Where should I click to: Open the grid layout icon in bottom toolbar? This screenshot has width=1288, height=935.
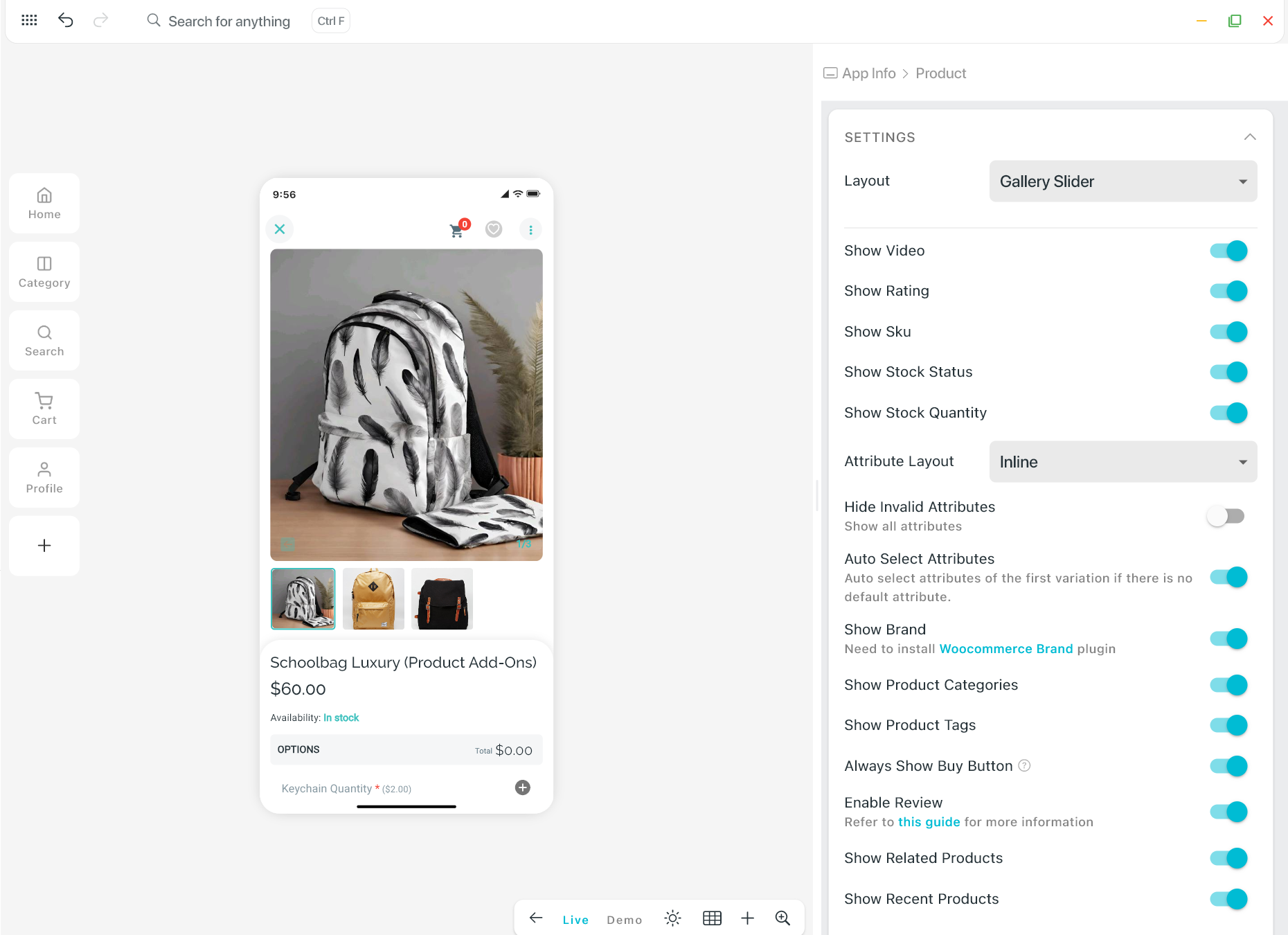click(712, 918)
